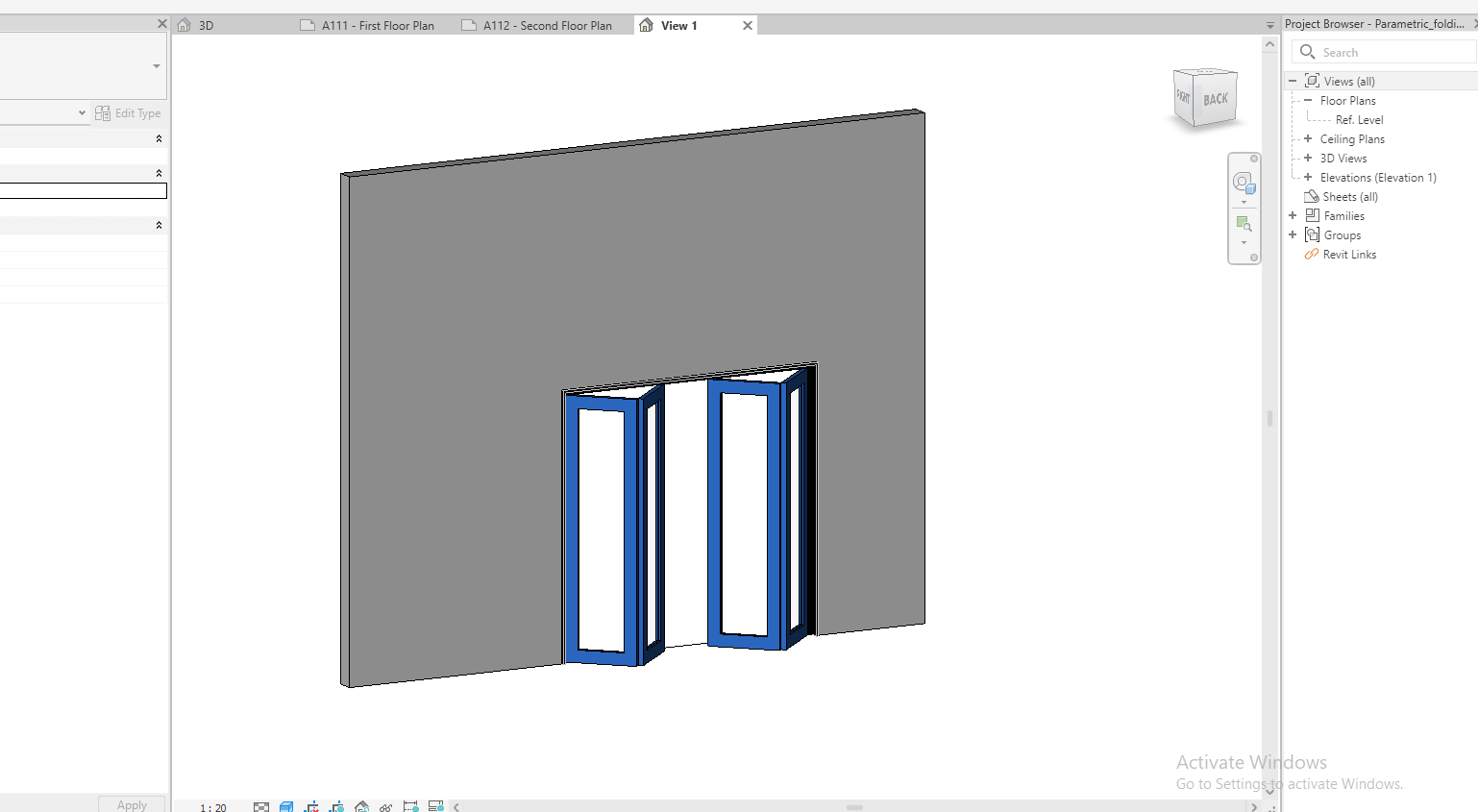Switch to A111 - First Floor Plan tab

377,26
